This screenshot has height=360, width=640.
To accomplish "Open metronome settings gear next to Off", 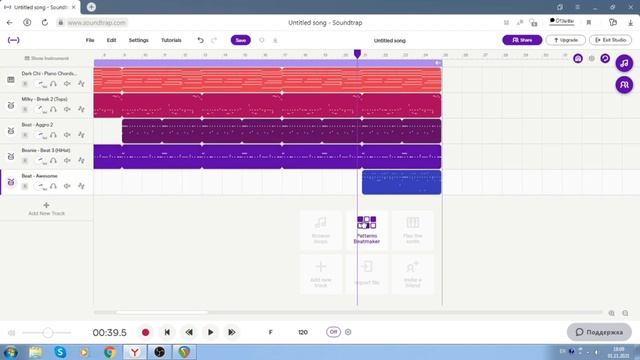I will pos(348,332).
